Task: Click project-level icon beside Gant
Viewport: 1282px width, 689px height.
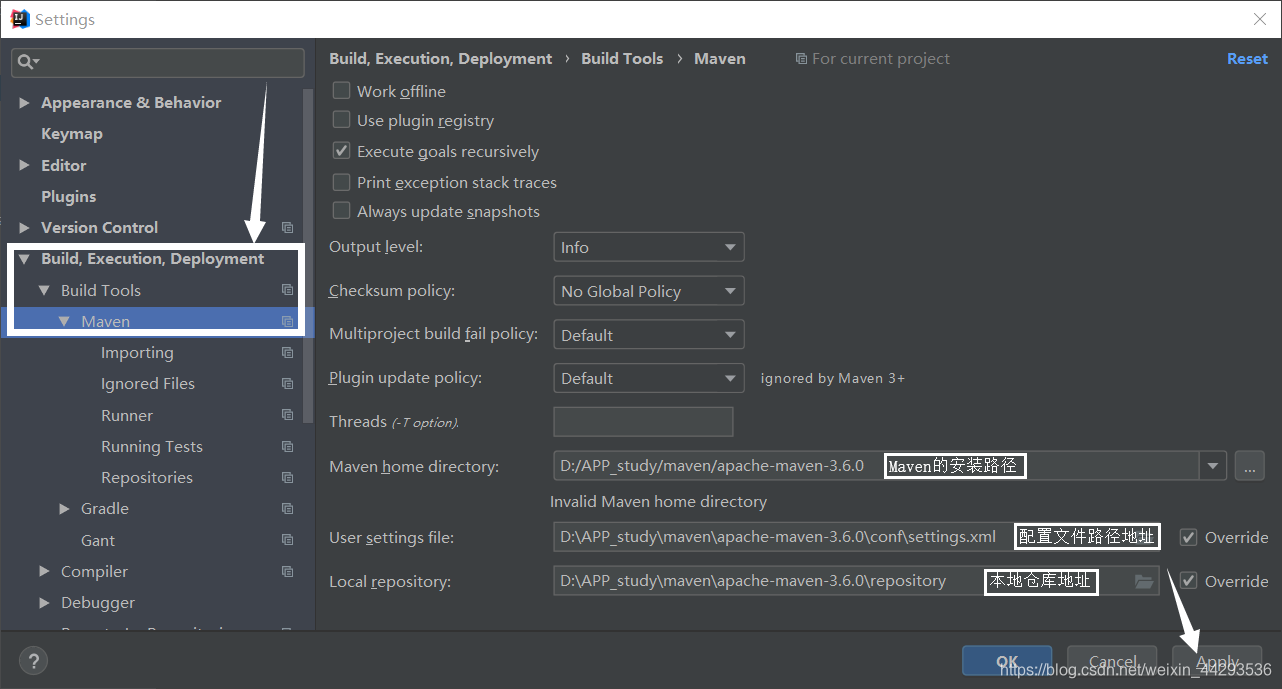Action: [x=287, y=540]
